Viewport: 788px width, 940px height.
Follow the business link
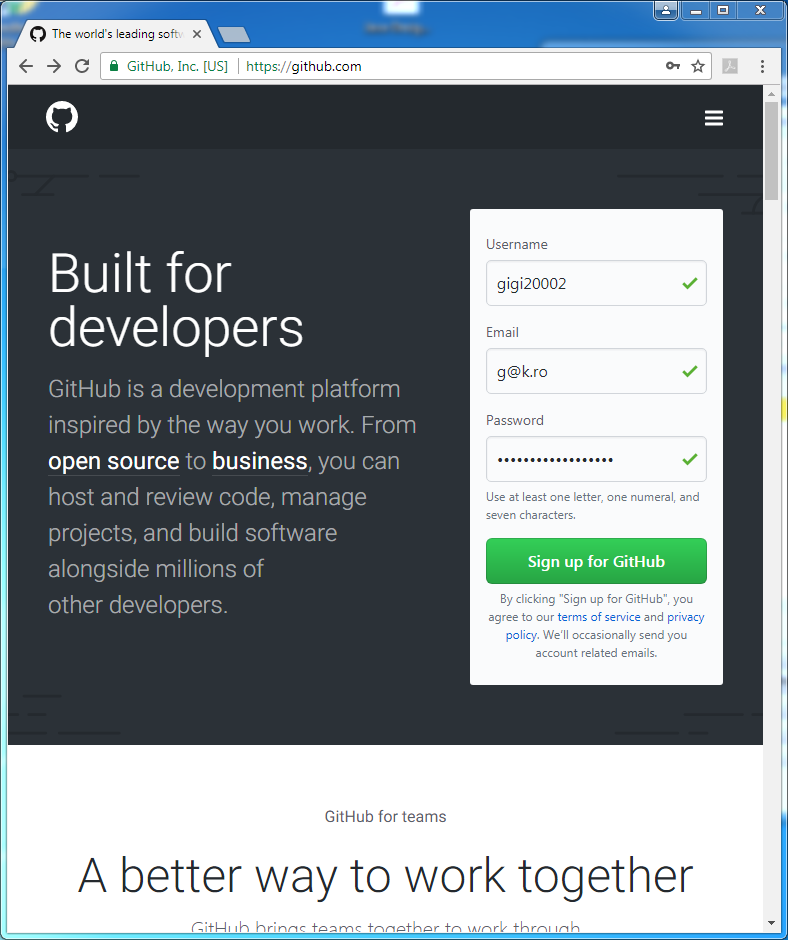(260, 461)
